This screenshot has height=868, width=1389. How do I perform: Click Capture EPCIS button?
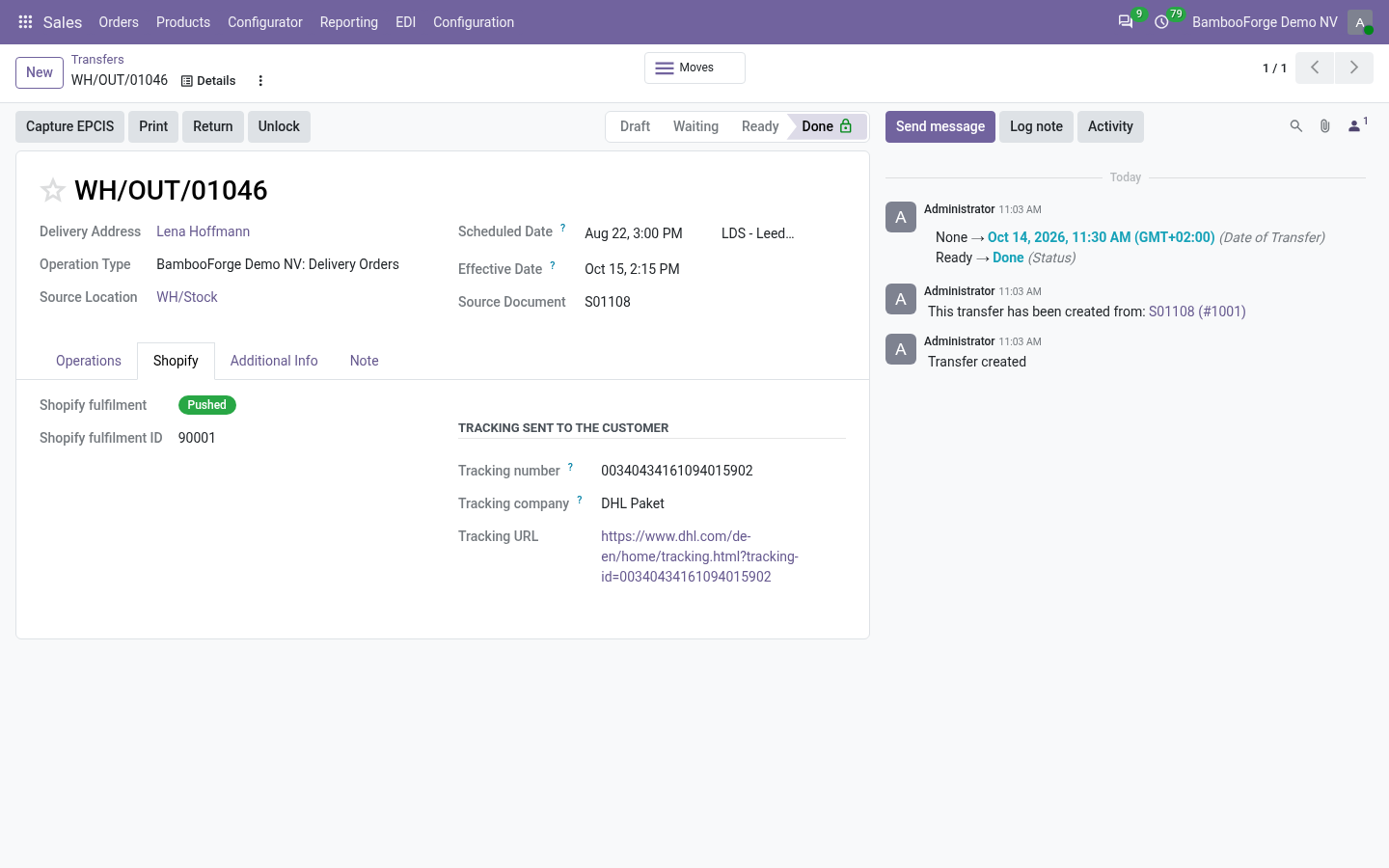pos(69,126)
